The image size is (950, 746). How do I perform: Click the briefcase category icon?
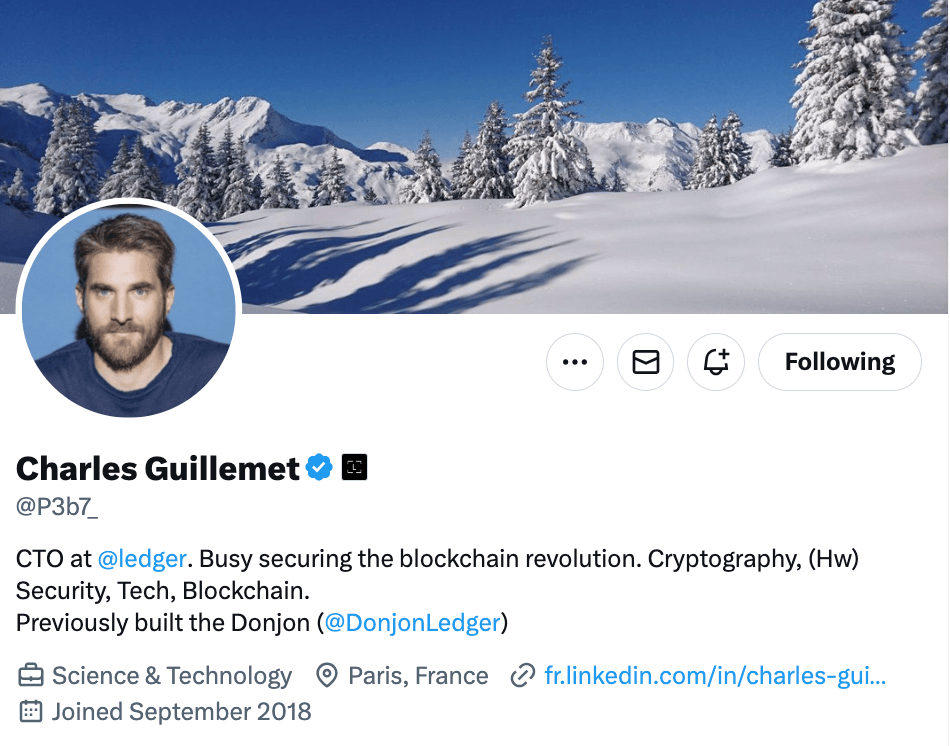pos(31,676)
